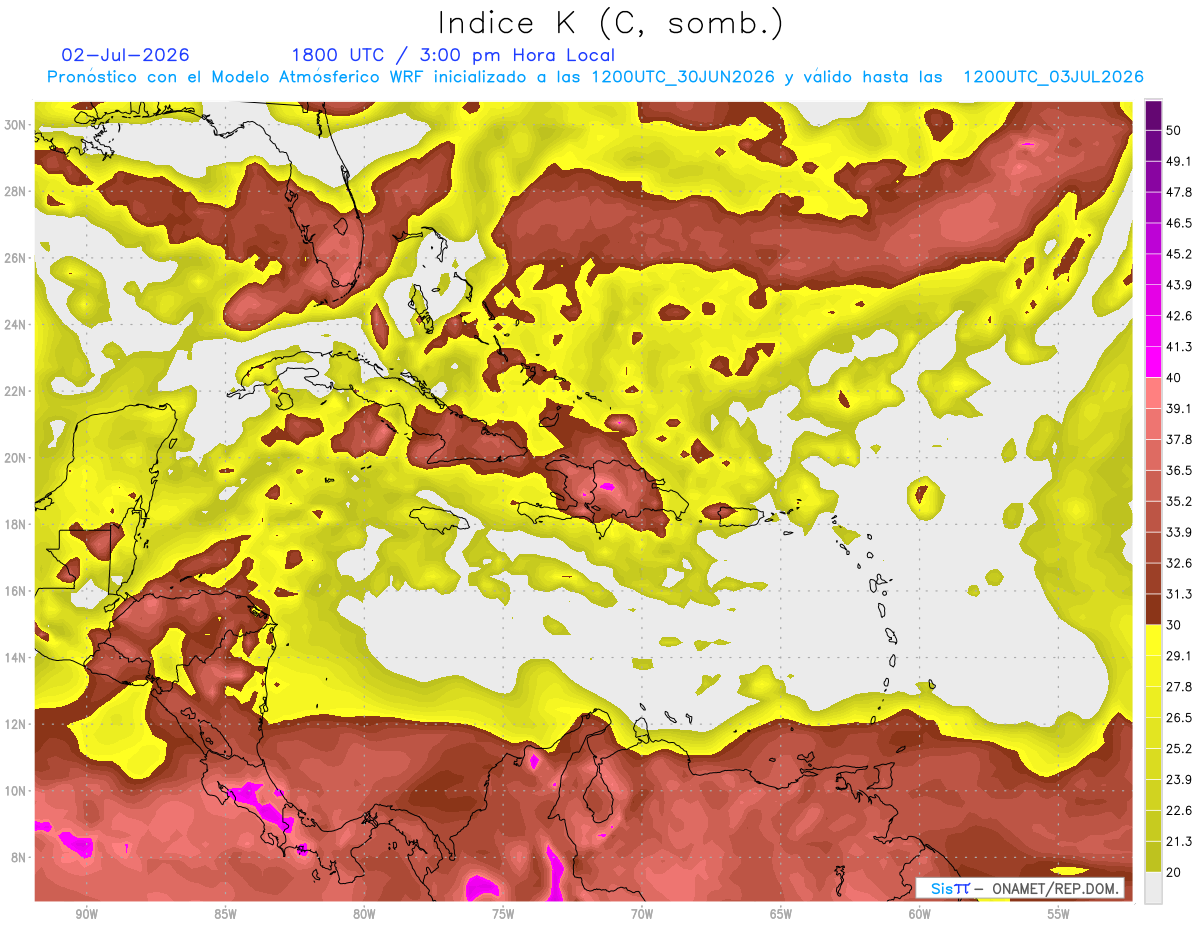Click the colorbar value '21.3'
Screen dimensions: 1200x927
pos(1179,842)
